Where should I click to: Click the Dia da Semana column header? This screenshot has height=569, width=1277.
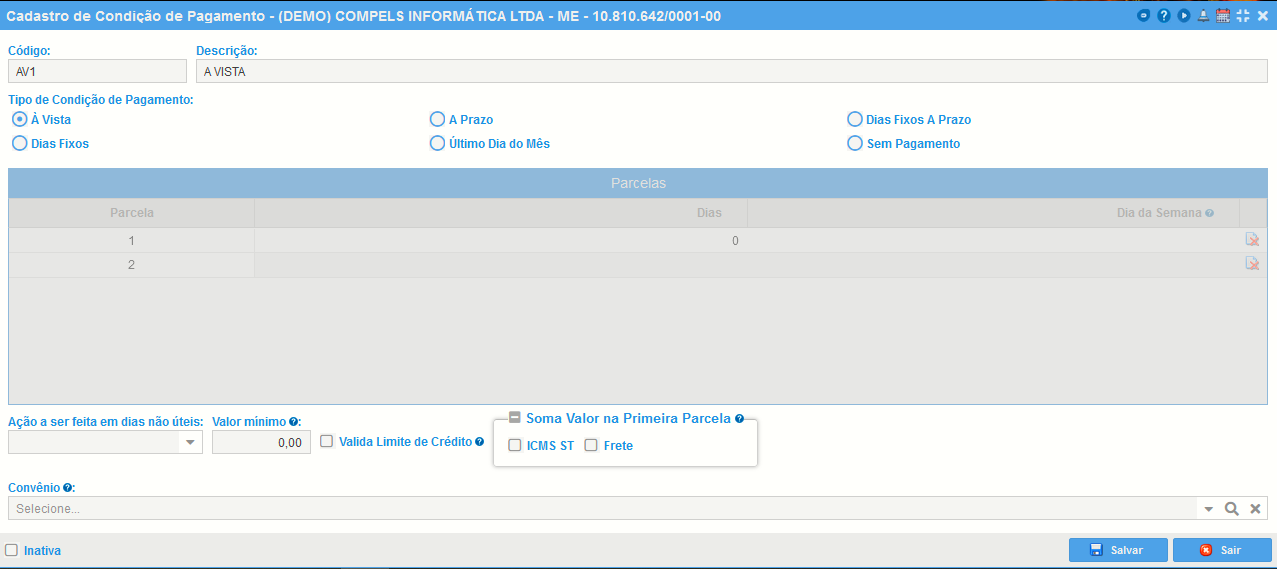pyautogui.click(x=993, y=213)
